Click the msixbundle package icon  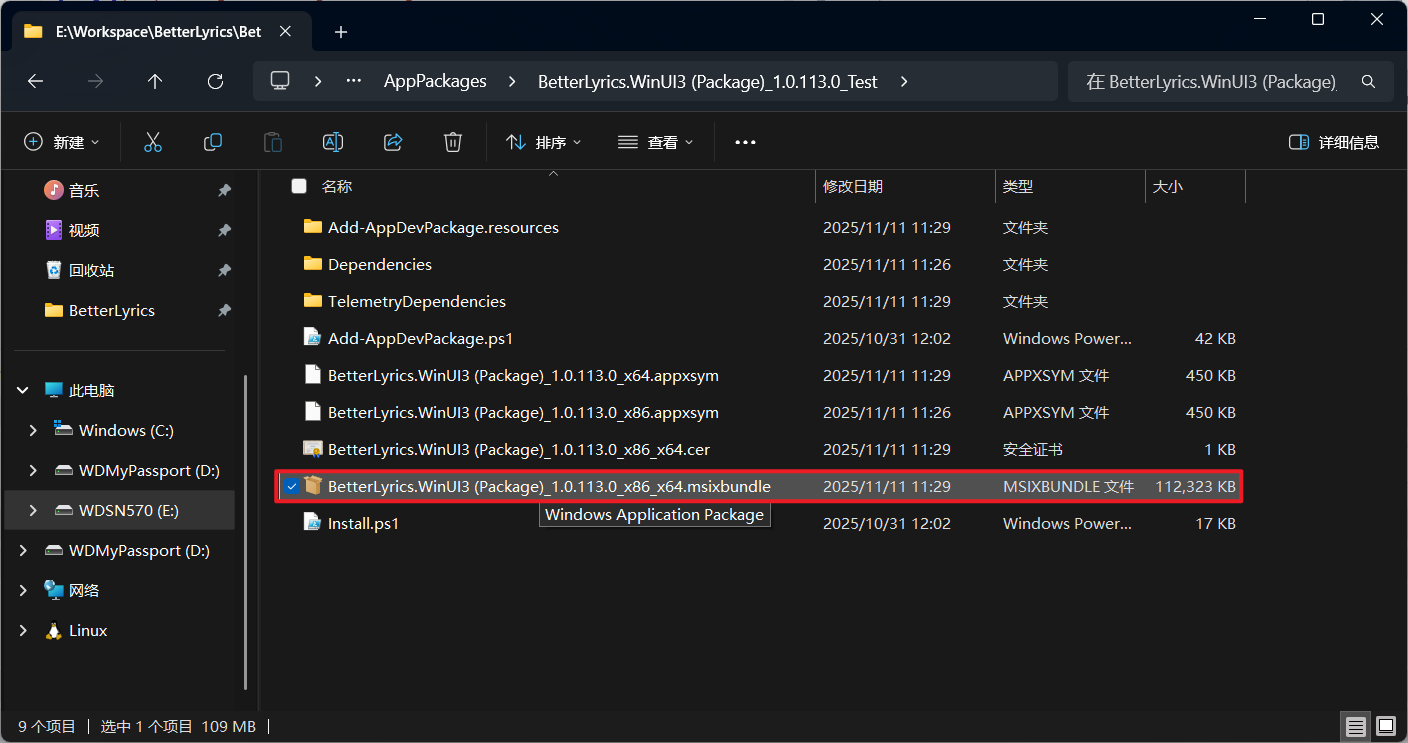[313, 486]
